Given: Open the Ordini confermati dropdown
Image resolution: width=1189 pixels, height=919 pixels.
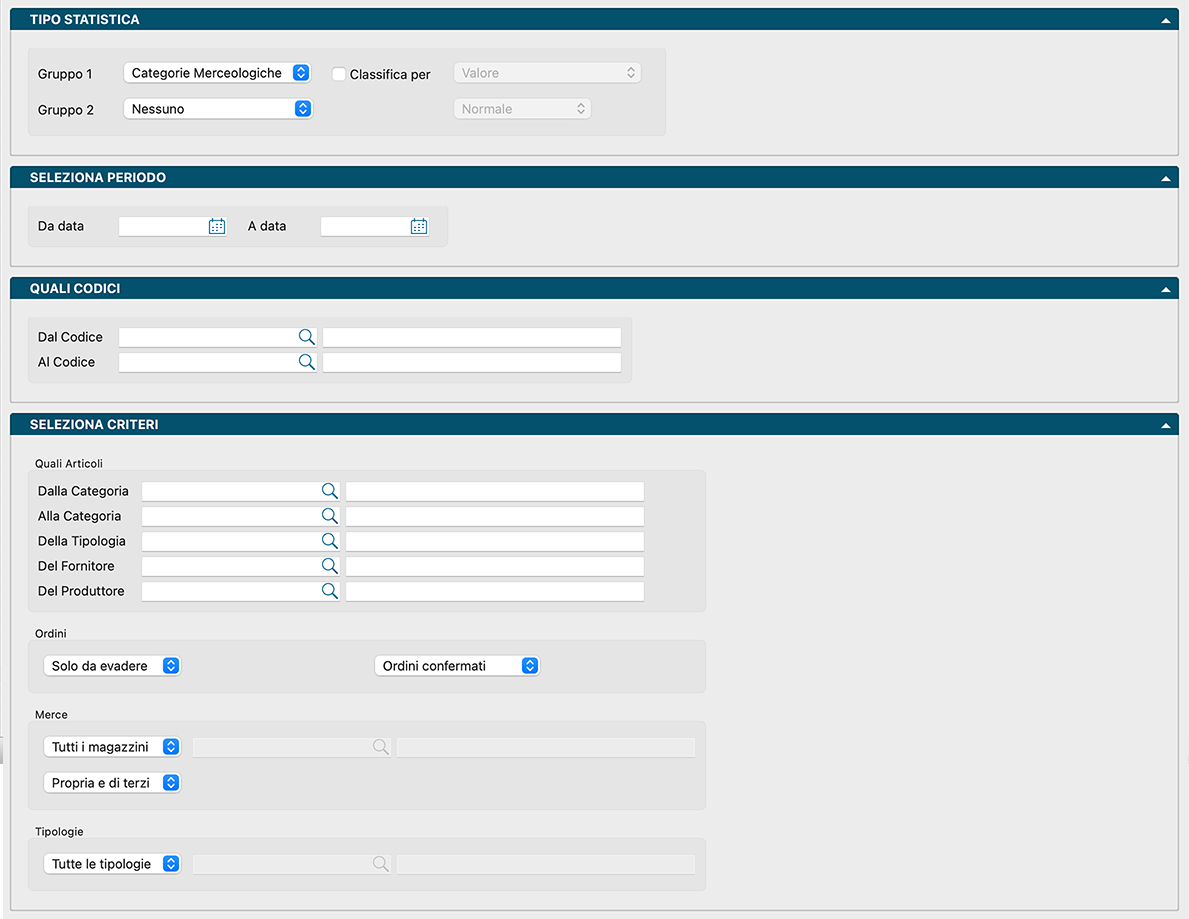Looking at the screenshot, I should [457, 666].
